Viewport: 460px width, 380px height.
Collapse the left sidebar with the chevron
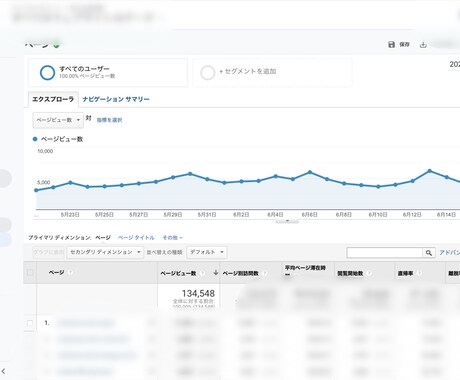3,371
